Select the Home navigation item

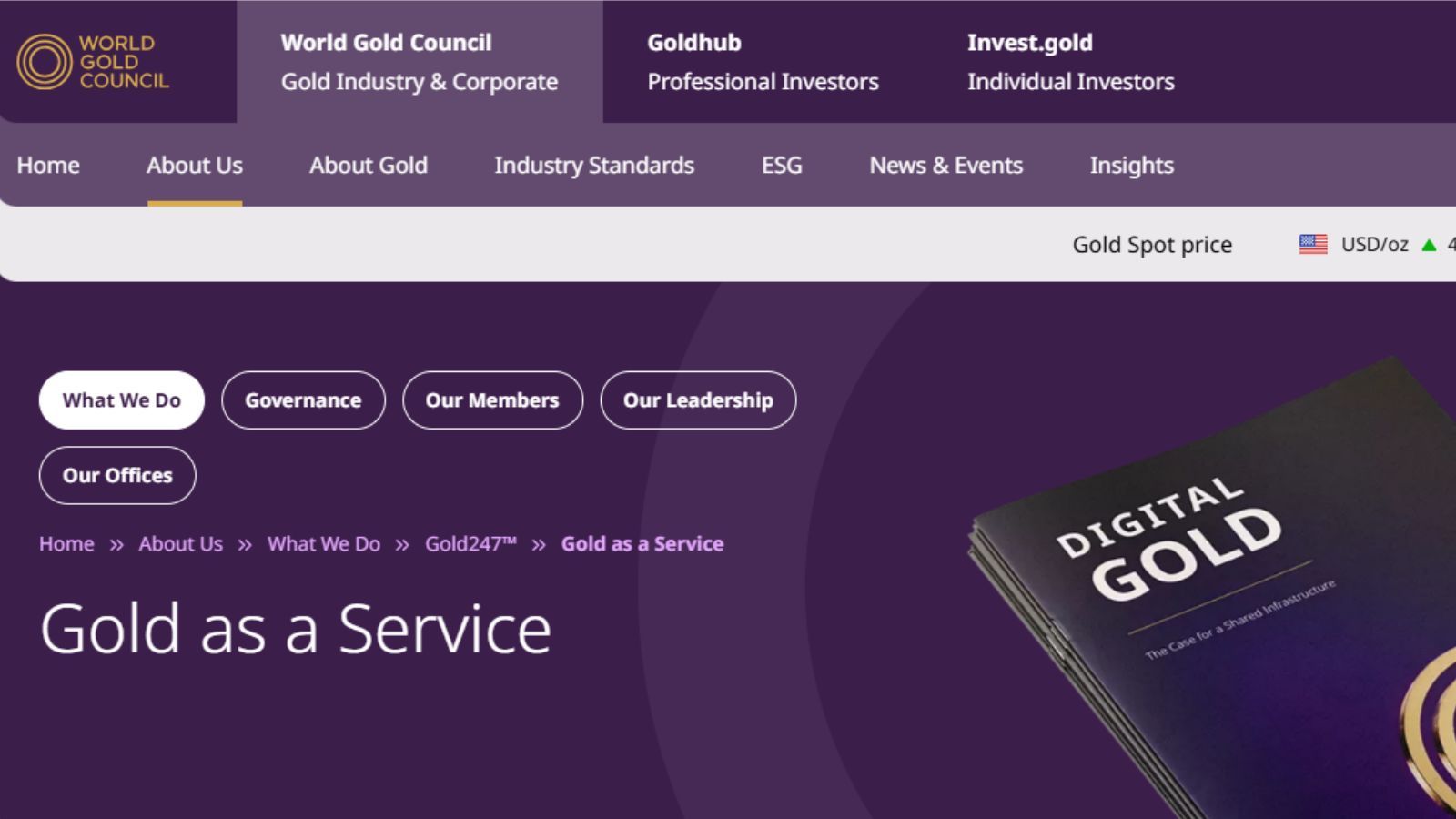(x=47, y=166)
